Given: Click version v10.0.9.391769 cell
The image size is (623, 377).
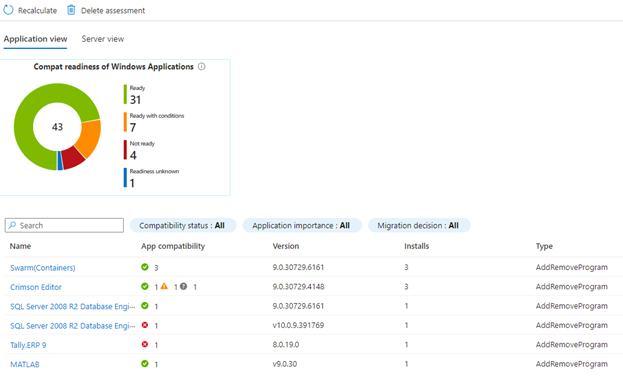Looking at the screenshot, I should pos(298,325).
